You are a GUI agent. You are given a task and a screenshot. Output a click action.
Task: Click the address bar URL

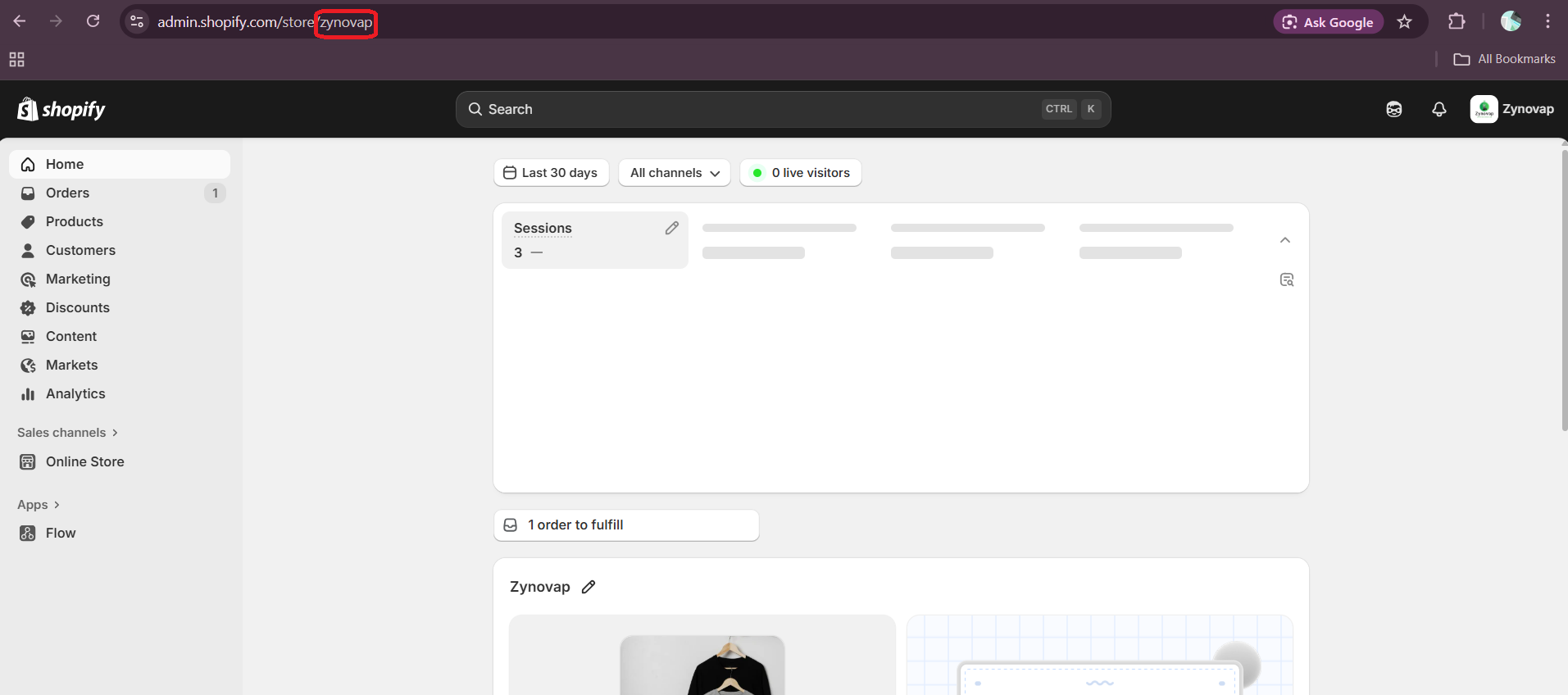(x=265, y=22)
